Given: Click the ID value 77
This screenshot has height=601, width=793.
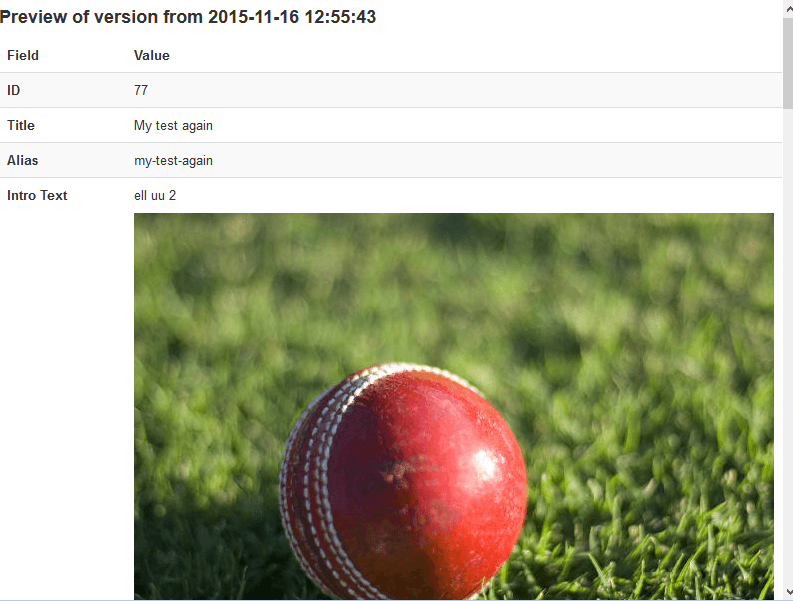Looking at the screenshot, I should click(x=141, y=90).
